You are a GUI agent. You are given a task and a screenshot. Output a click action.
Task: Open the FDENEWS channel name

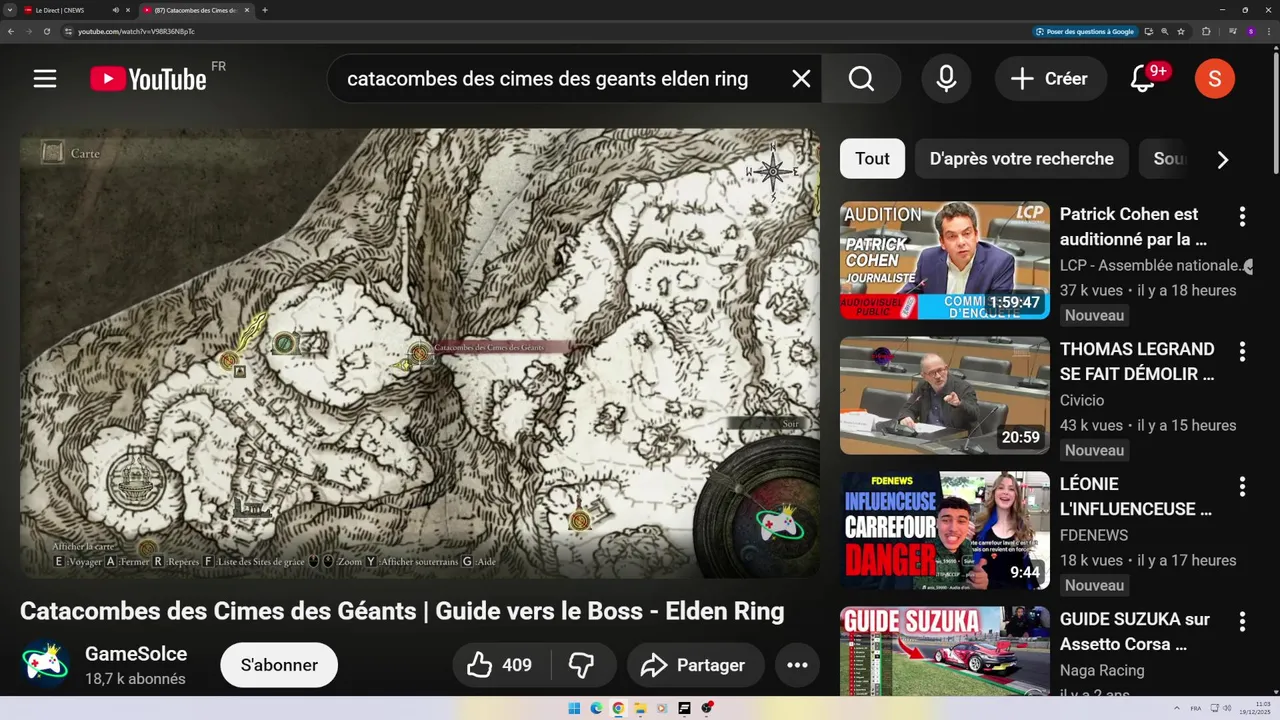(1094, 536)
